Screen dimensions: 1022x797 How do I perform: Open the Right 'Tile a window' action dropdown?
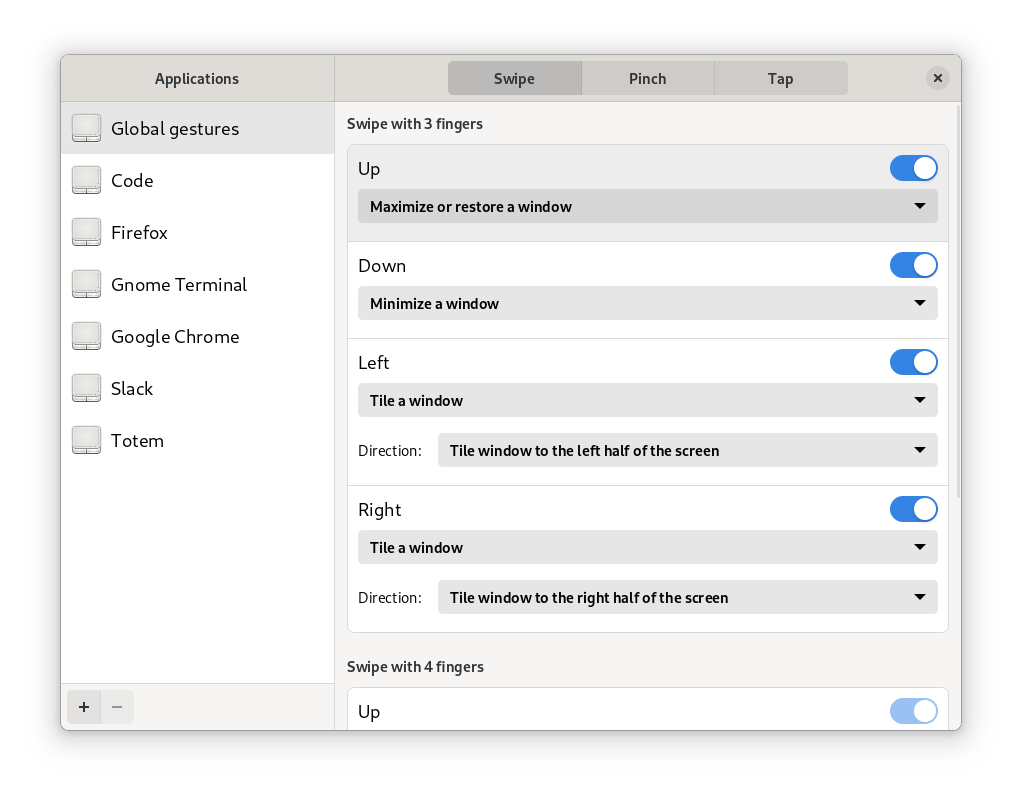coord(648,547)
